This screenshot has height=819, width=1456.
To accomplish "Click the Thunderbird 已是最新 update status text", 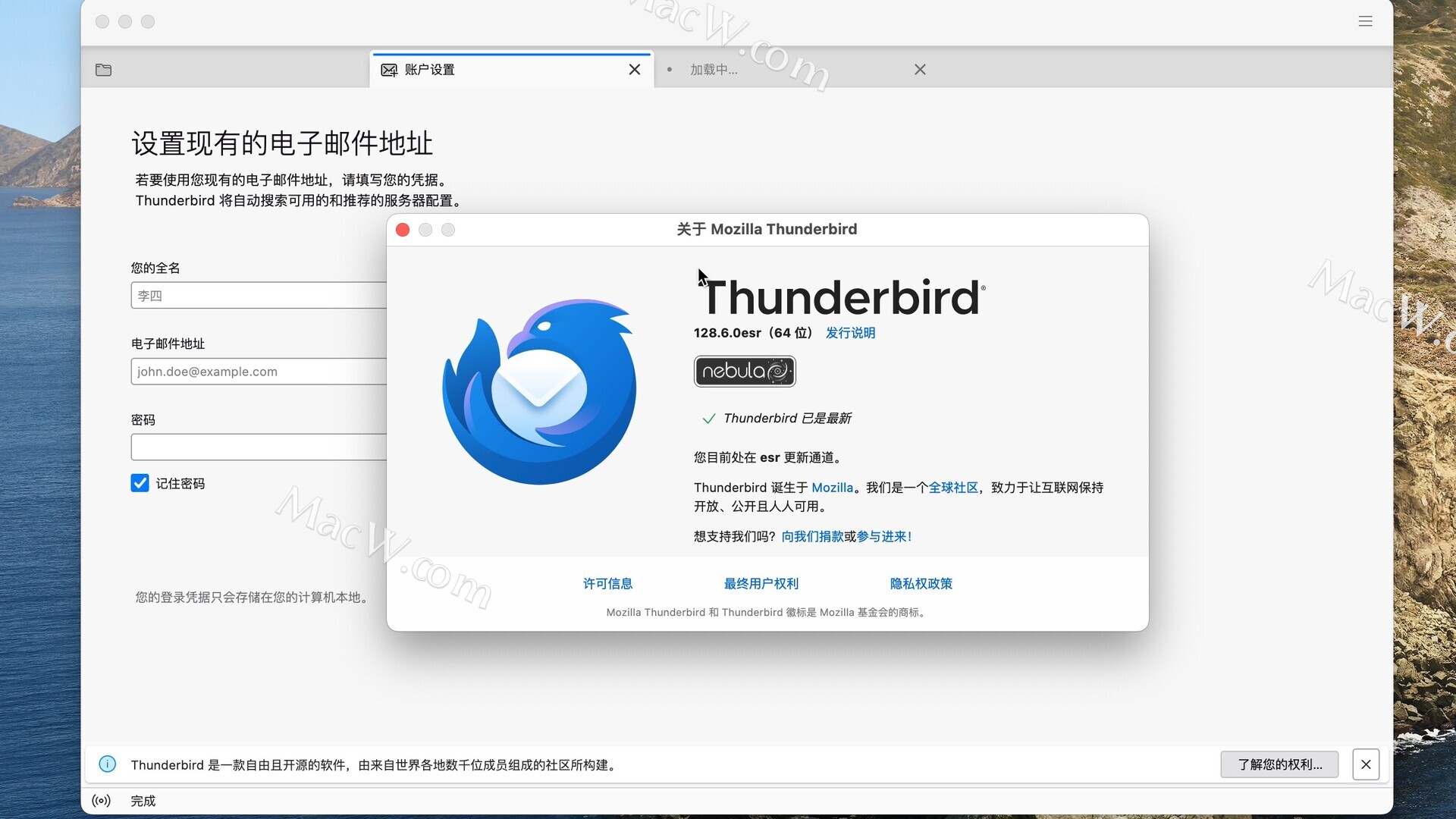I will point(787,419).
